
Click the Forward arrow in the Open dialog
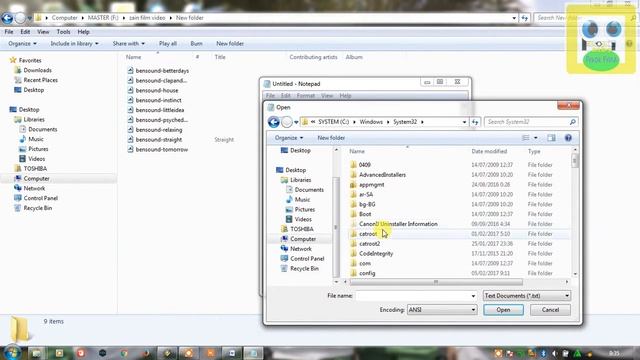click(287, 122)
